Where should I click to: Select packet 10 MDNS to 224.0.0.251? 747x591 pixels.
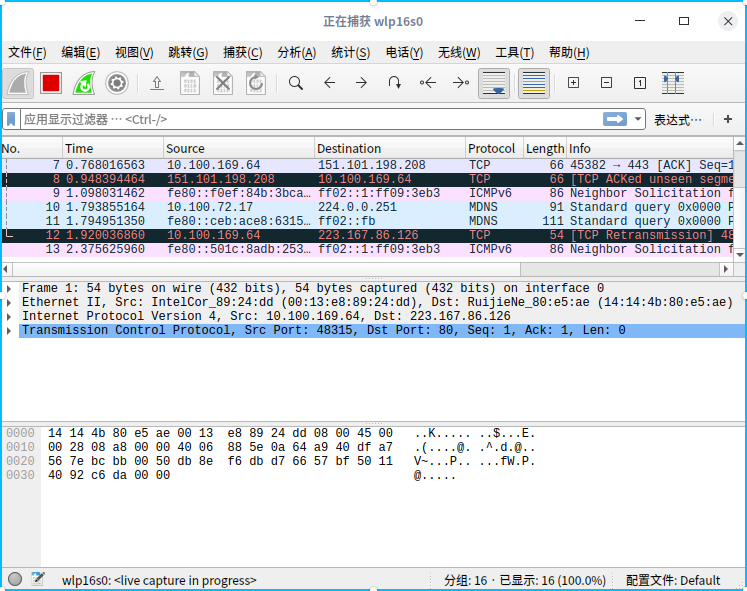click(x=367, y=207)
